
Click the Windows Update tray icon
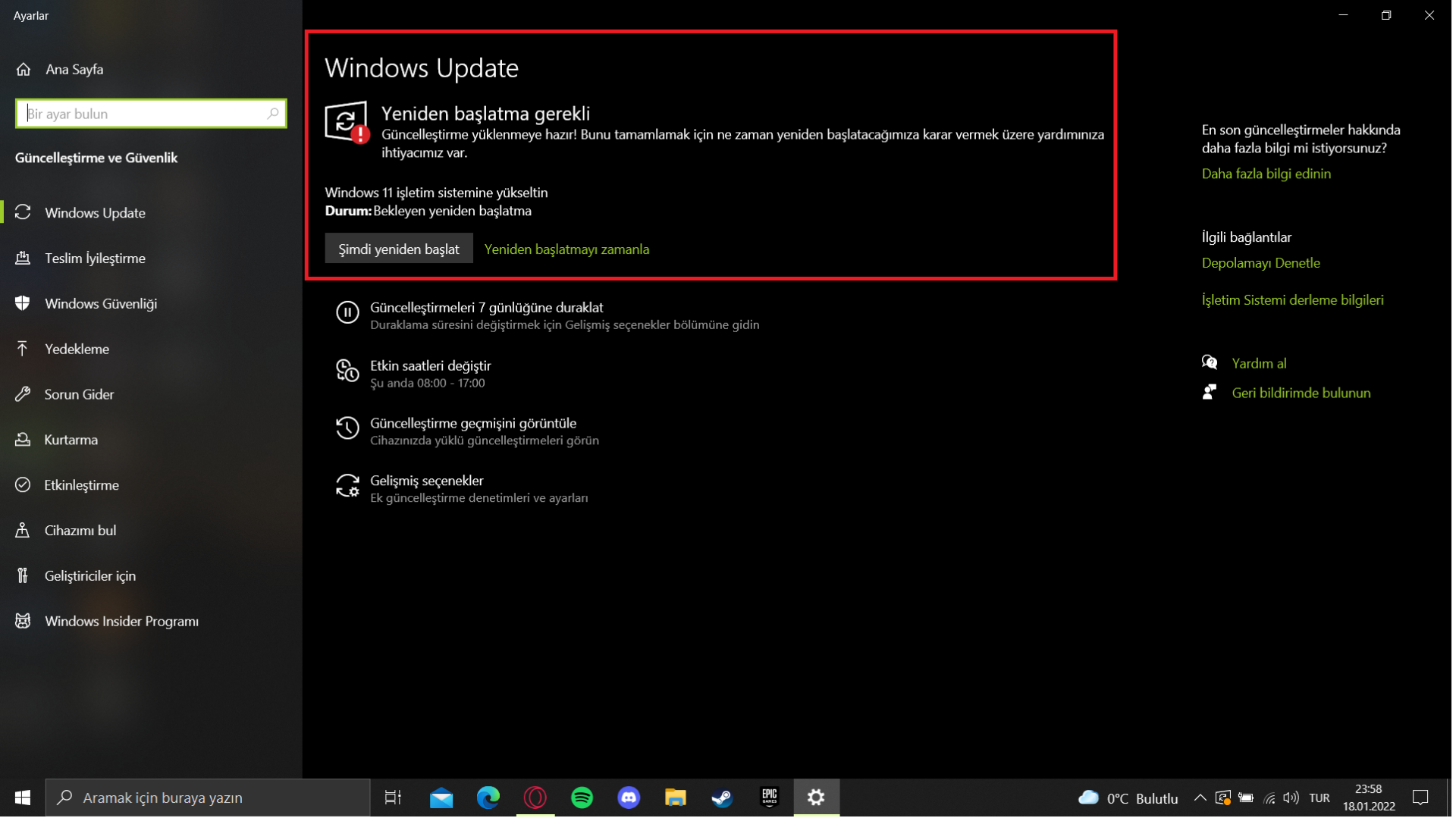tap(1225, 799)
